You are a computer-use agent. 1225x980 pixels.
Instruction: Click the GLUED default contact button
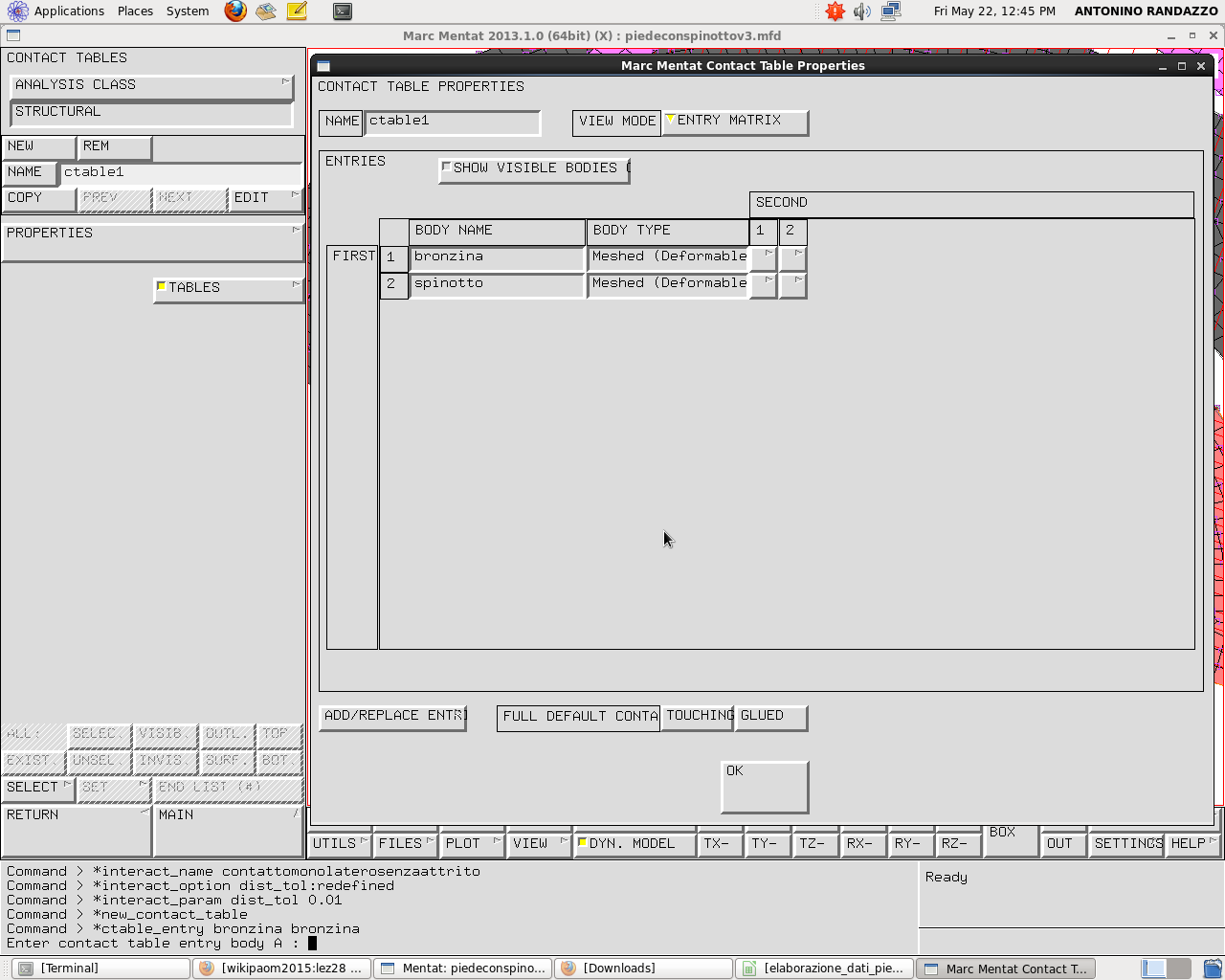tap(771, 717)
